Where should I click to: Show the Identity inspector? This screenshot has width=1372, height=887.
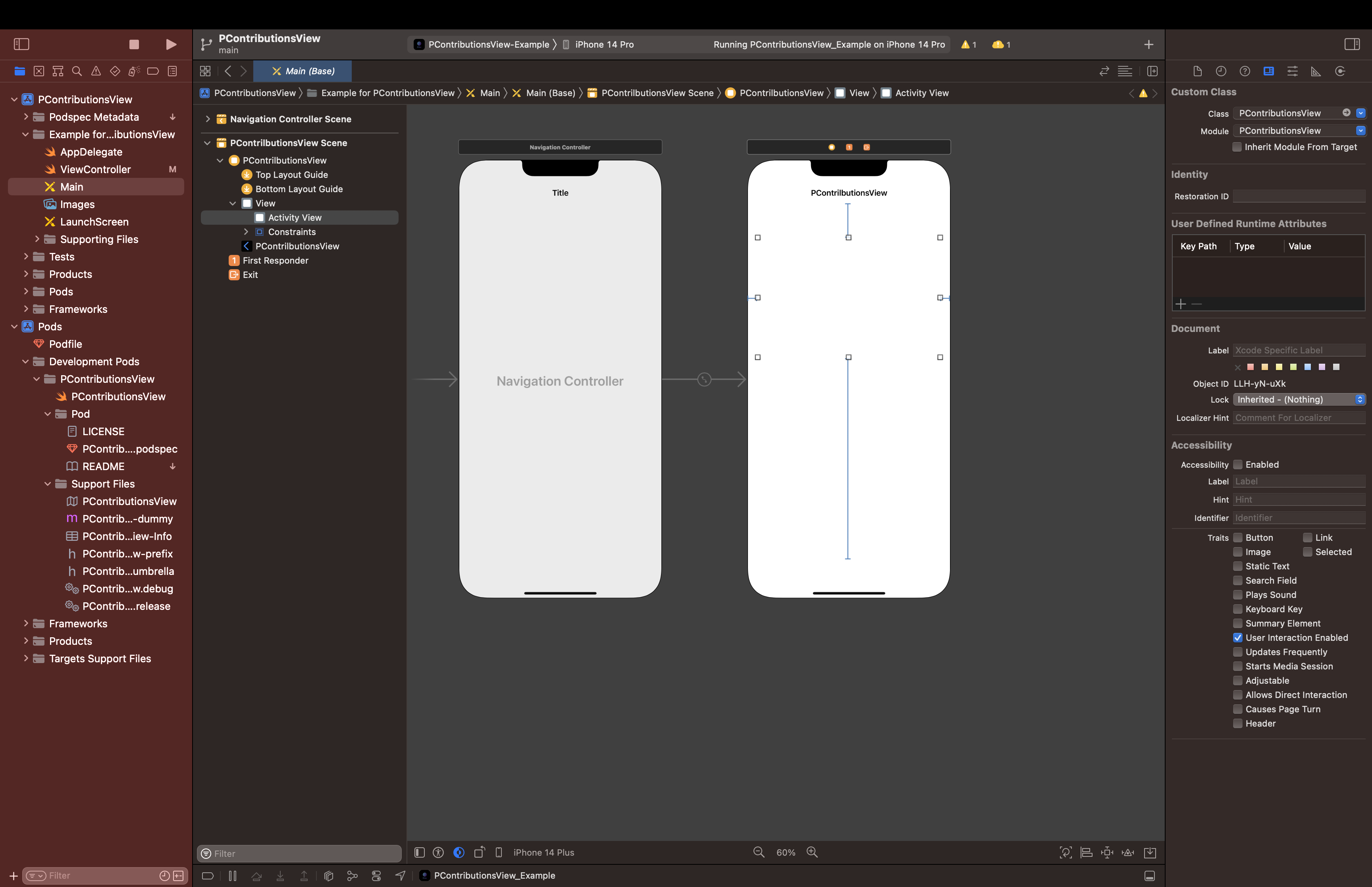(x=1268, y=71)
